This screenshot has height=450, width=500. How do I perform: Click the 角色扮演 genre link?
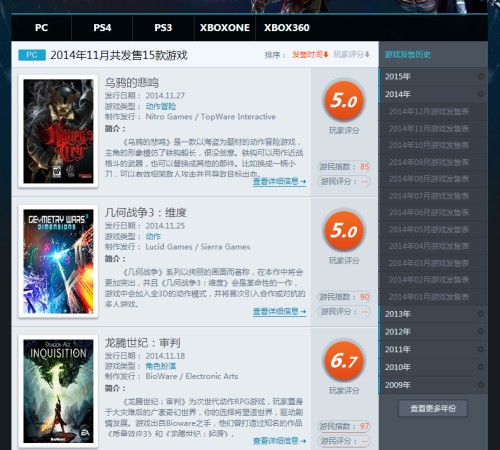tap(161, 366)
